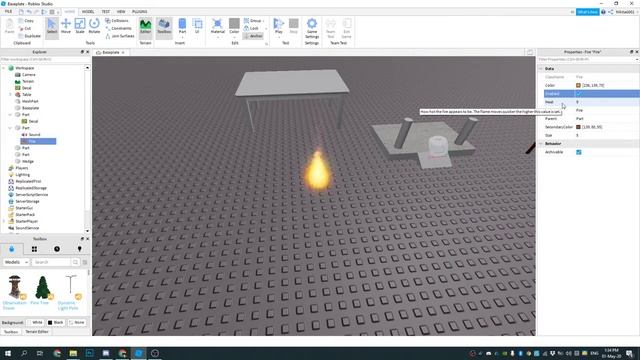Image resolution: width=640 pixels, height=360 pixels.
Task: Open Toolbox Marketplace tab
Action: click(11, 249)
